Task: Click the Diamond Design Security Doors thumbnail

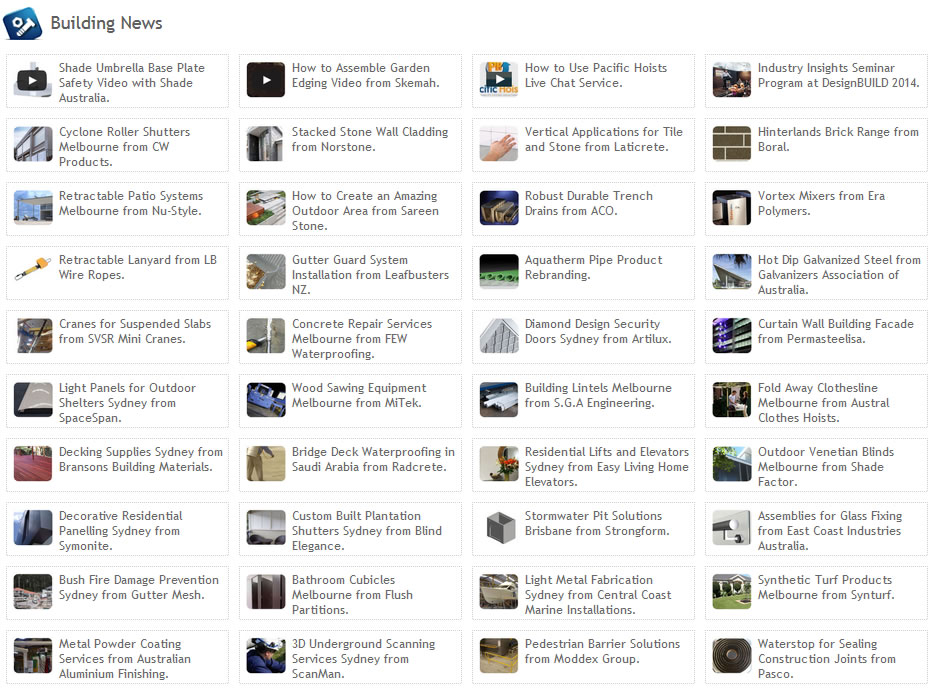Action: tap(499, 335)
